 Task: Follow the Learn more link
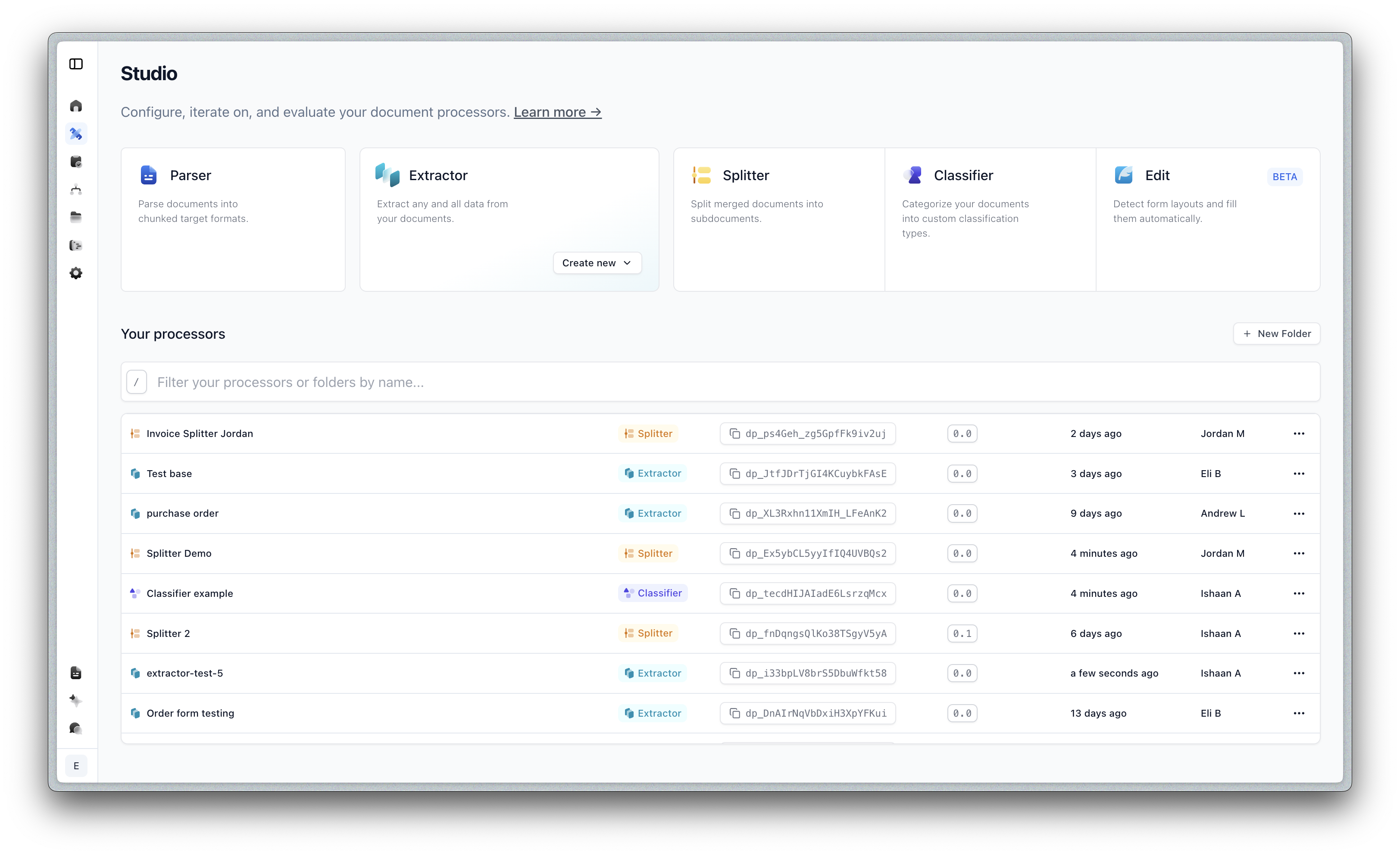[x=557, y=112]
